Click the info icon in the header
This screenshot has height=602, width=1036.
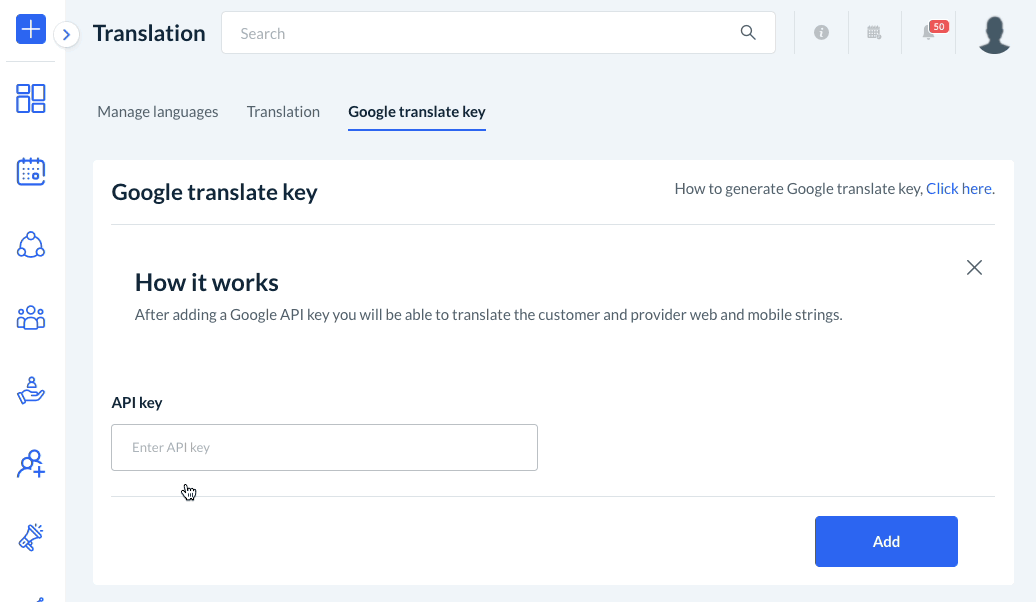[822, 33]
